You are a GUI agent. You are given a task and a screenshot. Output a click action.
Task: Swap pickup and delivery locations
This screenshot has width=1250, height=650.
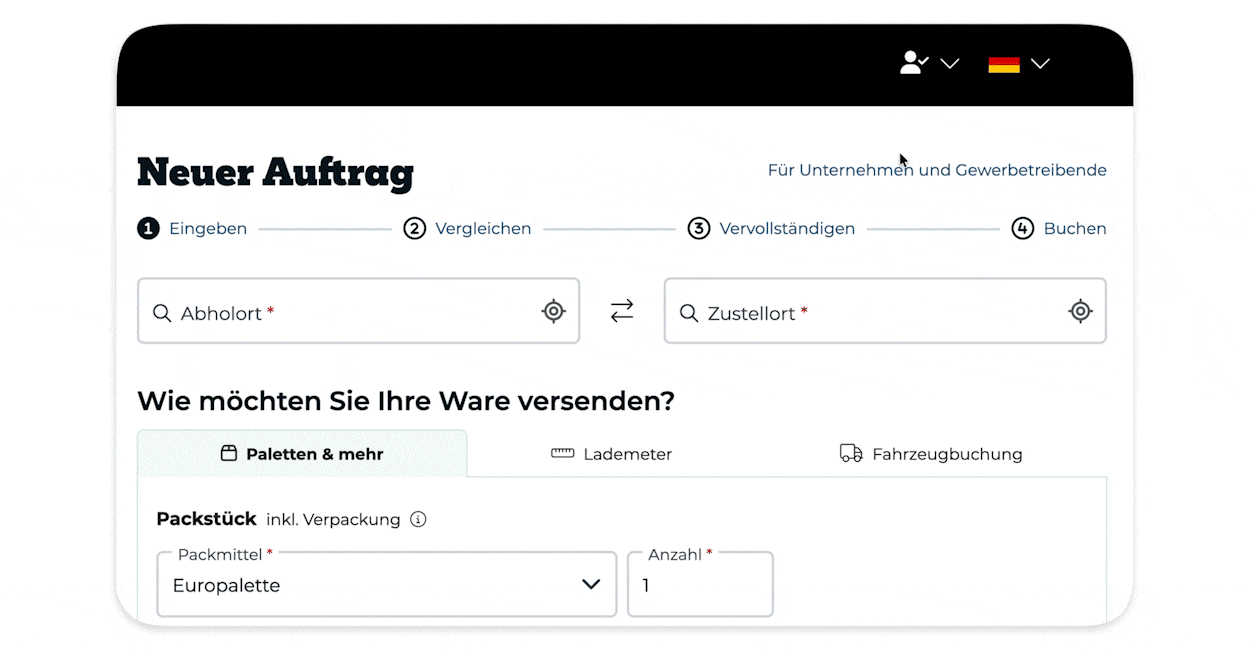[622, 311]
